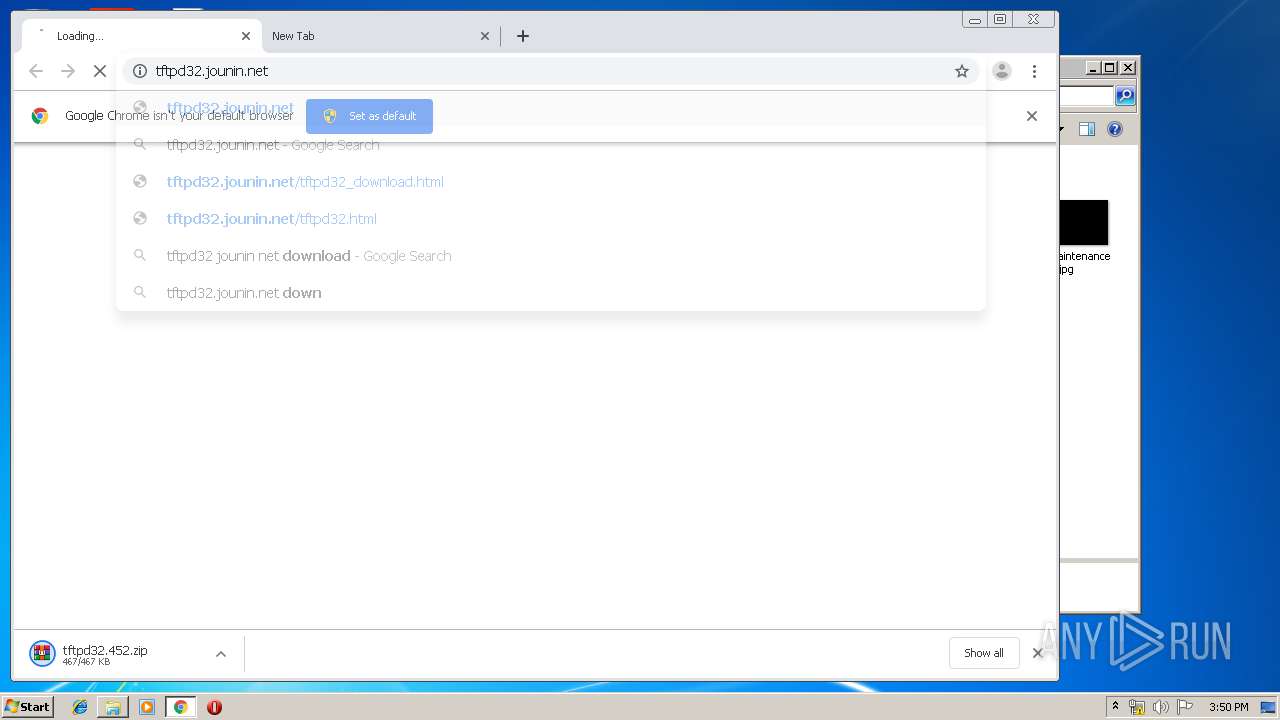Click the browser back arrow
Screen dimensions: 1280x720
click(x=36, y=71)
